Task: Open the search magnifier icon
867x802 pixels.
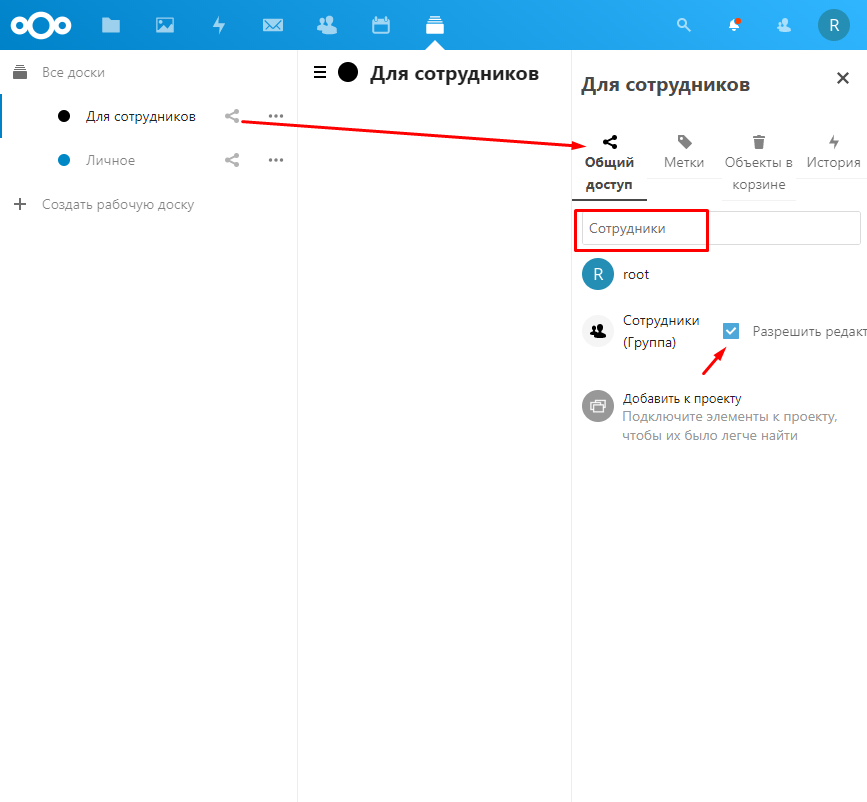Action: pyautogui.click(x=684, y=25)
